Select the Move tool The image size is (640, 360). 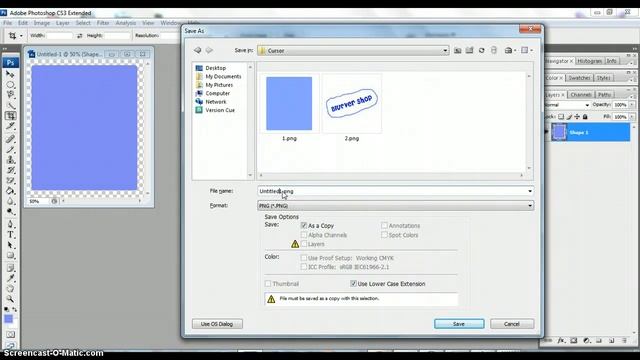[x=10, y=74]
